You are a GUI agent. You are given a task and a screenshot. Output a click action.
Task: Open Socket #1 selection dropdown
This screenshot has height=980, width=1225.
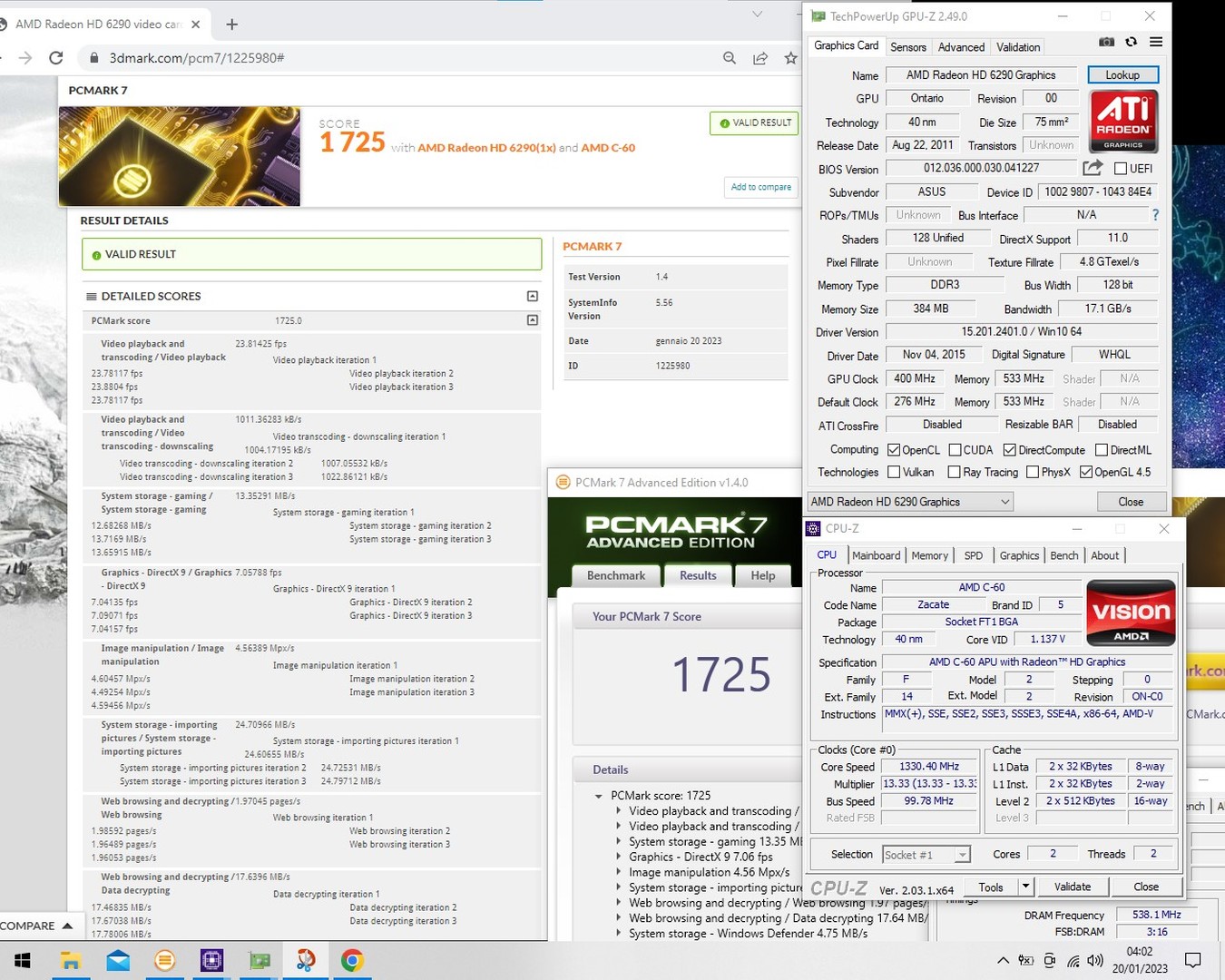point(926,855)
